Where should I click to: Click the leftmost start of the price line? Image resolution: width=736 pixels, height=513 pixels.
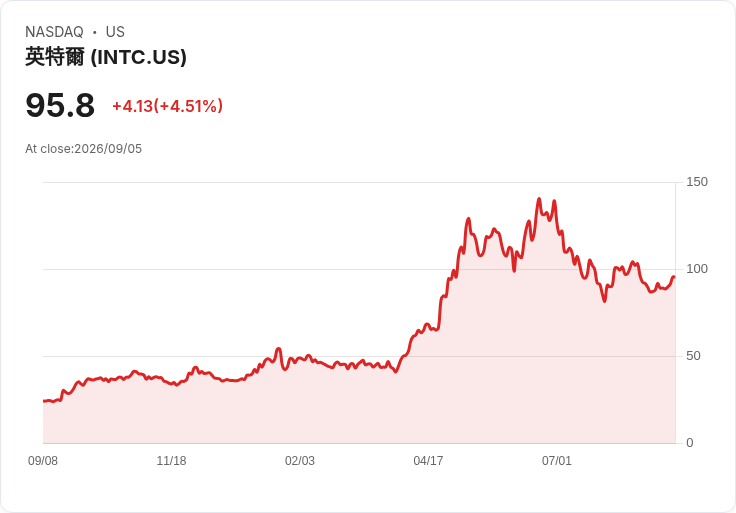coord(44,401)
